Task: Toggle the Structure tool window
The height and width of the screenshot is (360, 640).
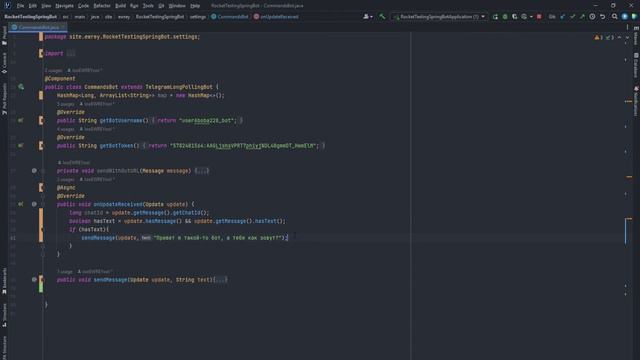Action: (4, 315)
